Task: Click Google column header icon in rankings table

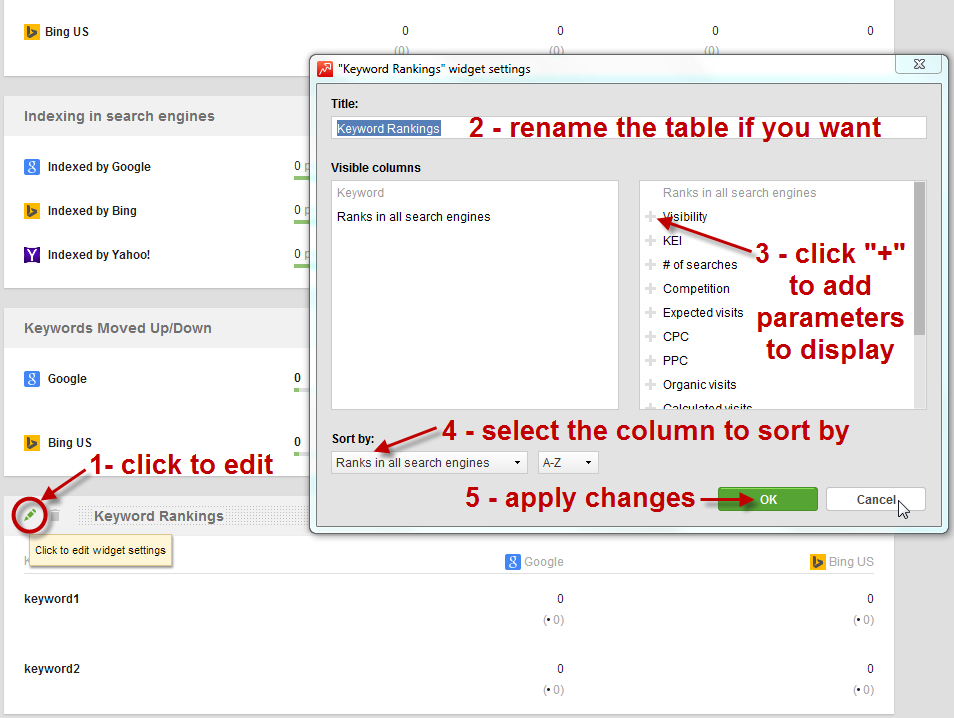Action: coord(513,562)
